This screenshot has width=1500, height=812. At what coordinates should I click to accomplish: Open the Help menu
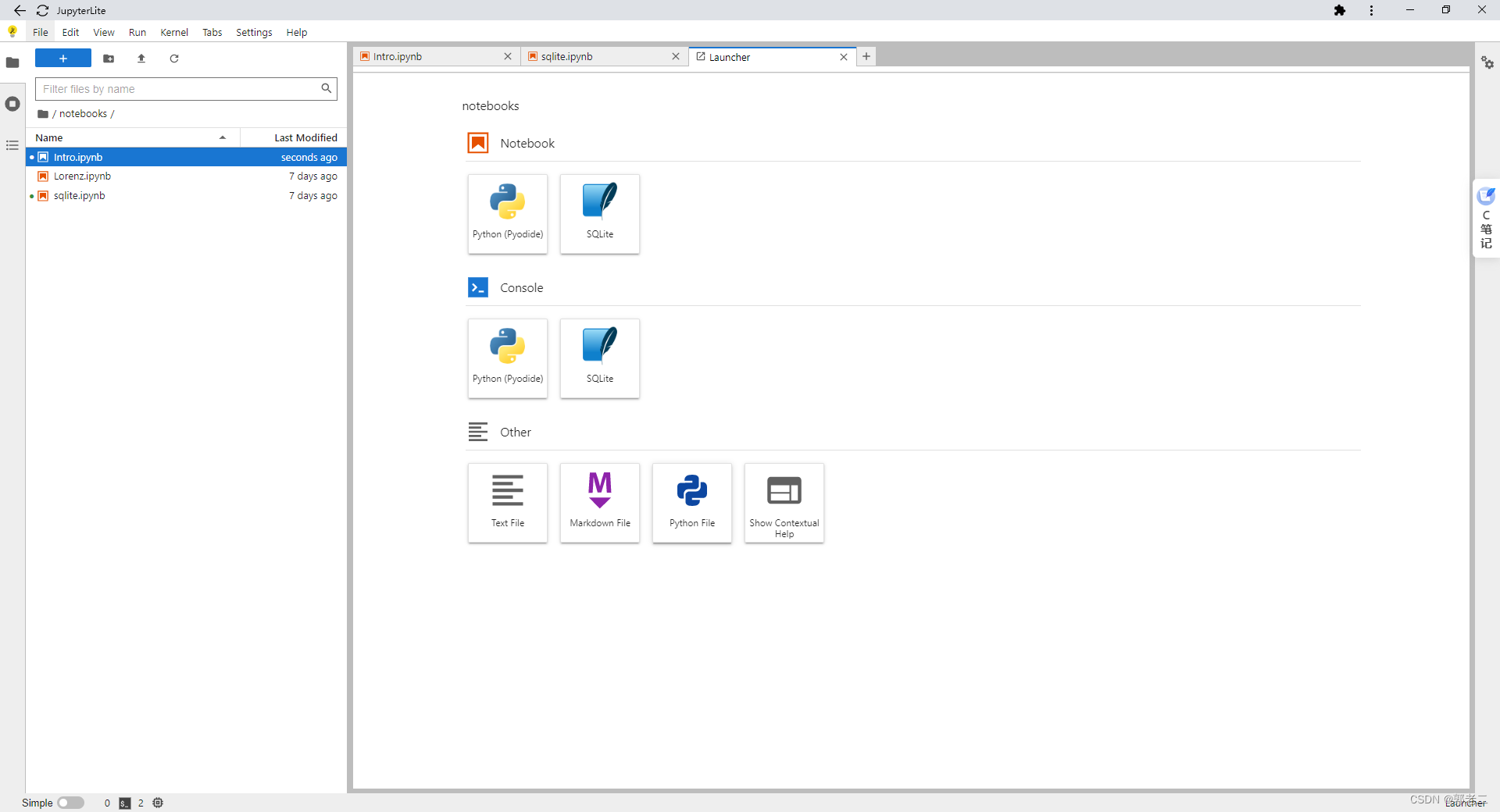pyautogui.click(x=297, y=32)
